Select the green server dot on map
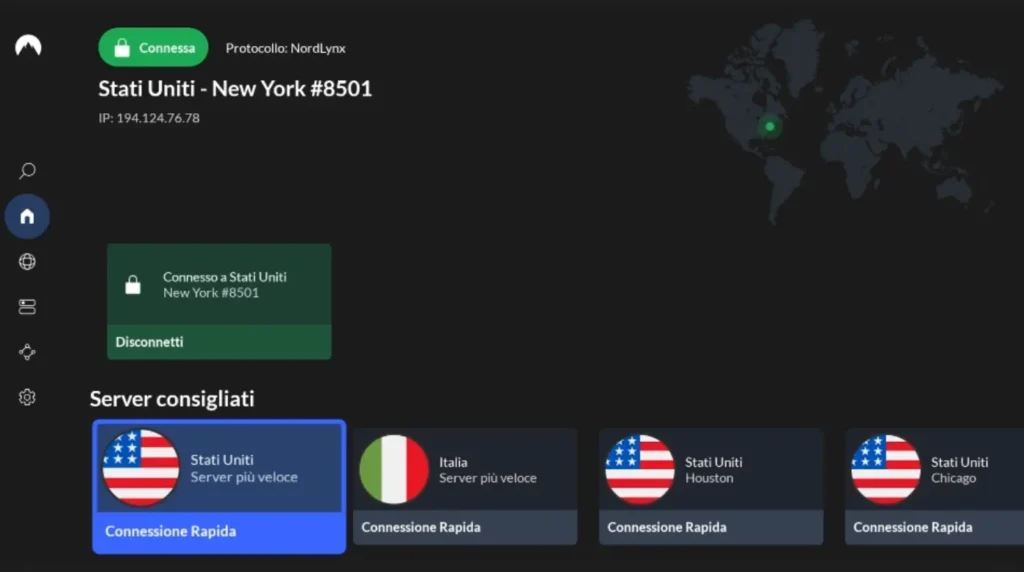 (x=770, y=126)
